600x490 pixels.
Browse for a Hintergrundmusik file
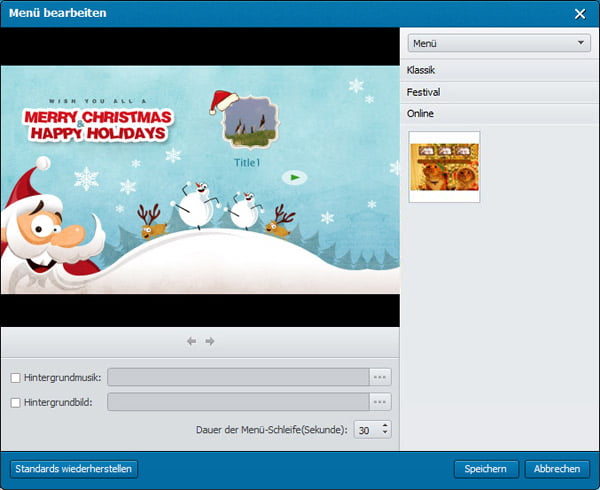pos(380,377)
